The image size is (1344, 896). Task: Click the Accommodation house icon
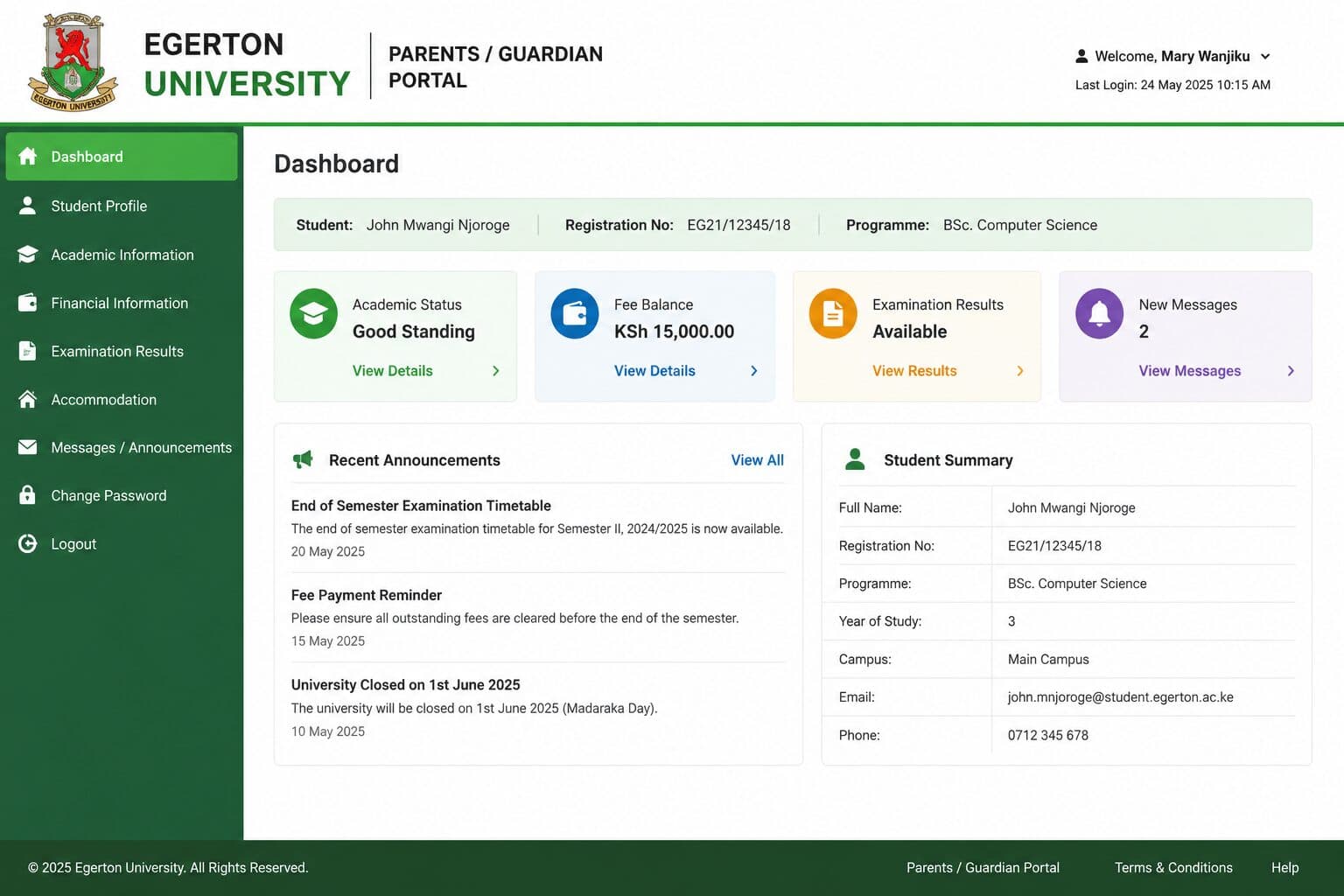(28, 399)
